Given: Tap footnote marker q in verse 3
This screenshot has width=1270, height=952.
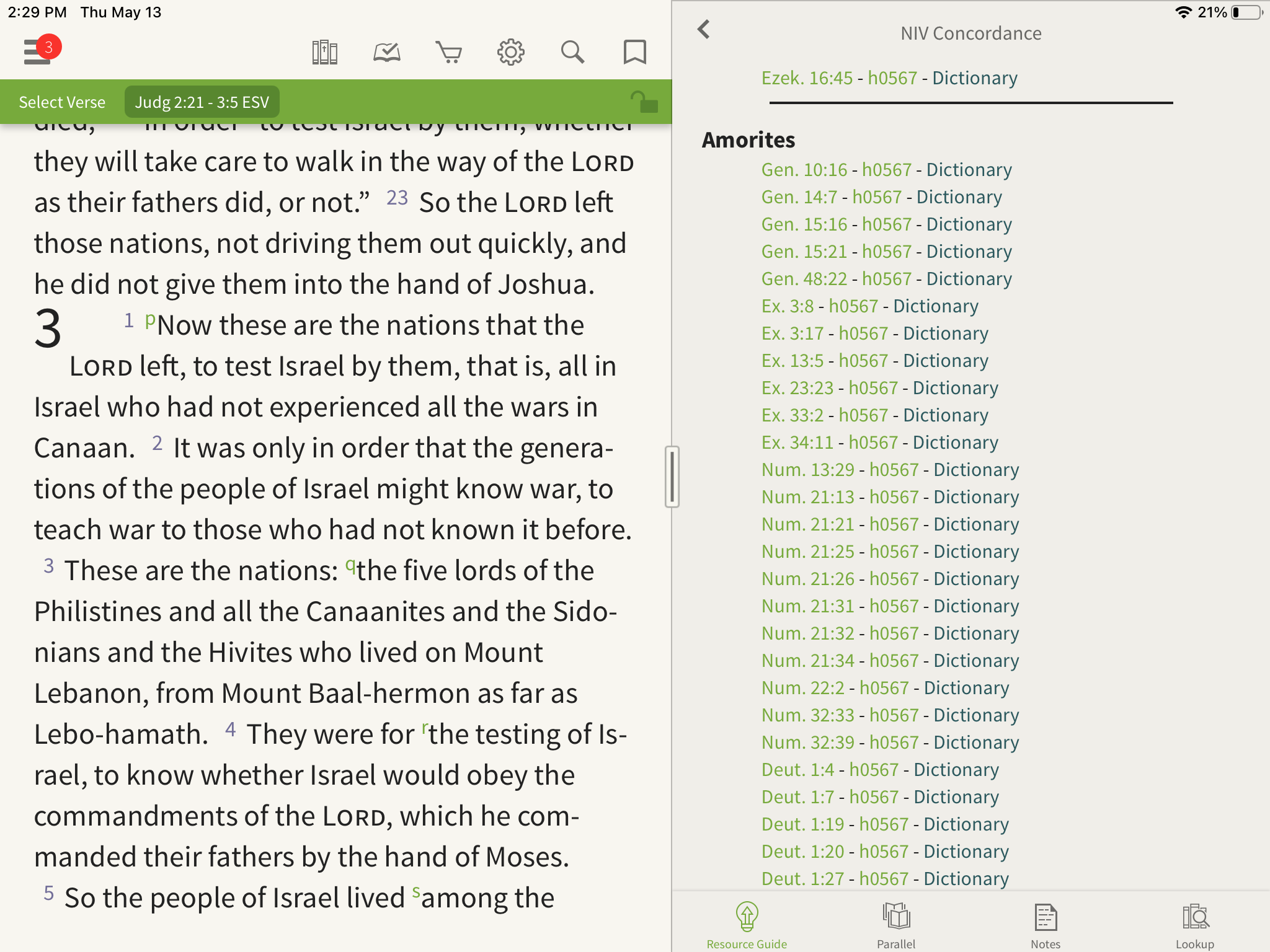Looking at the screenshot, I should click(350, 565).
